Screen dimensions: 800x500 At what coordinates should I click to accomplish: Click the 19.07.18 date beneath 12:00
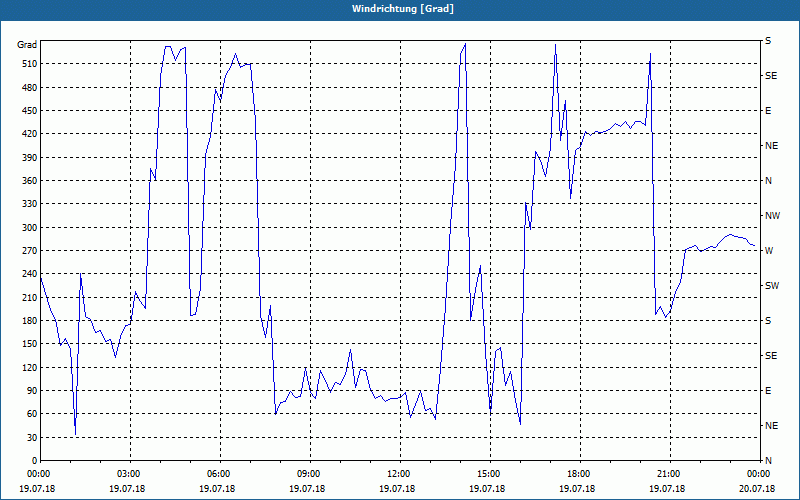click(x=397, y=489)
